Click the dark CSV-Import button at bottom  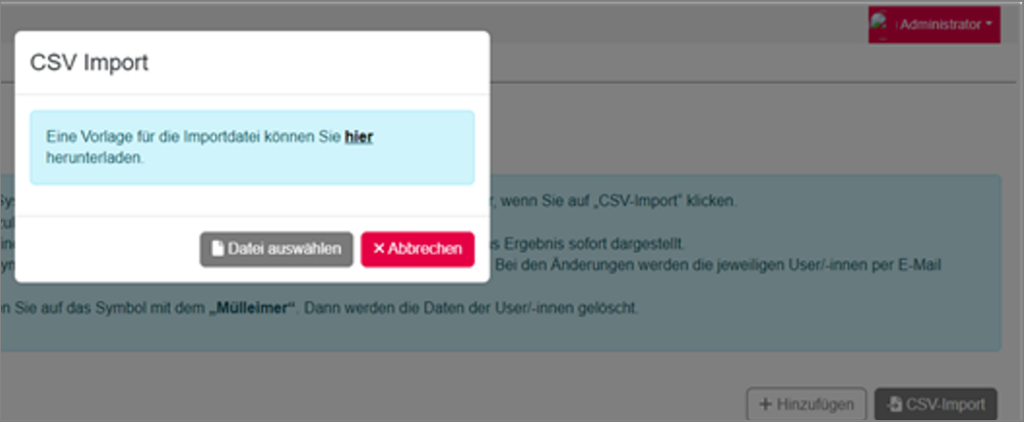[x=935, y=404]
